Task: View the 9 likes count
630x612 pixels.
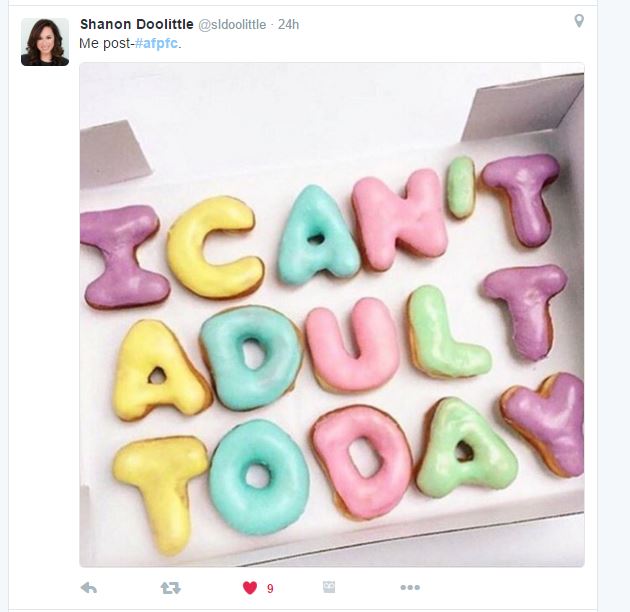Action: click(x=270, y=589)
